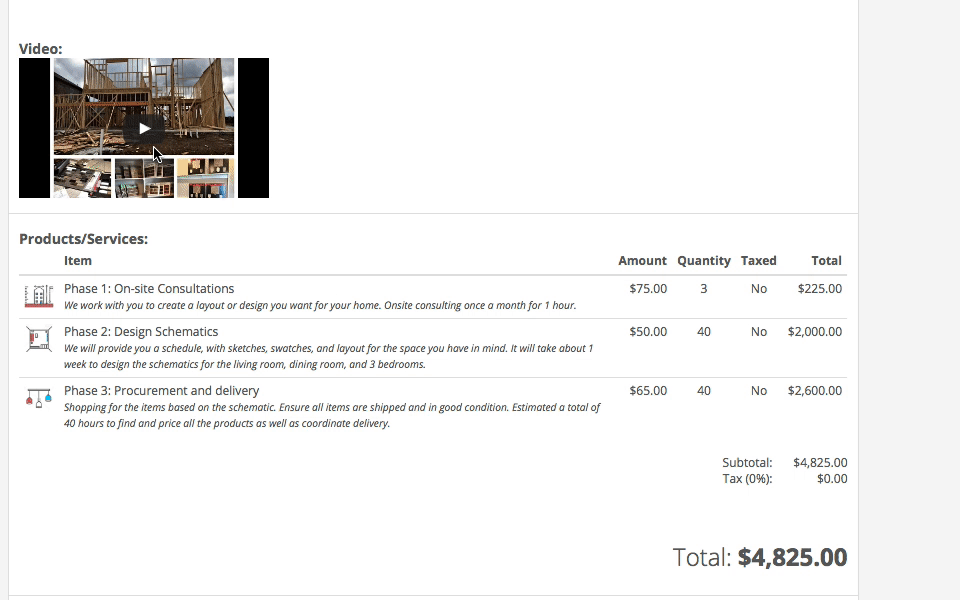
Task: Click the Quantity column header
Action: click(x=703, y=261)
